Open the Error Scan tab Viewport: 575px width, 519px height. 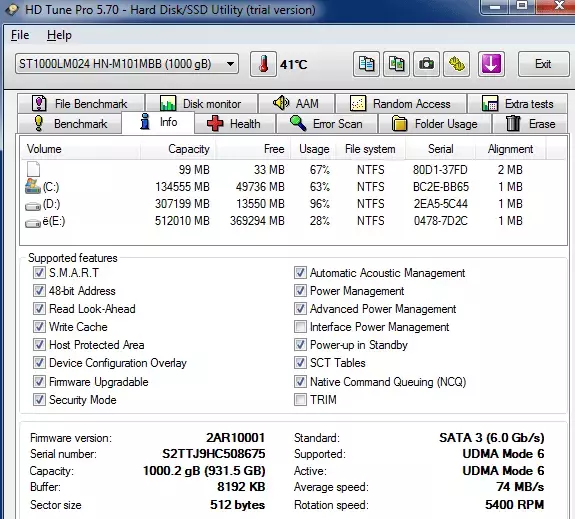327,124
